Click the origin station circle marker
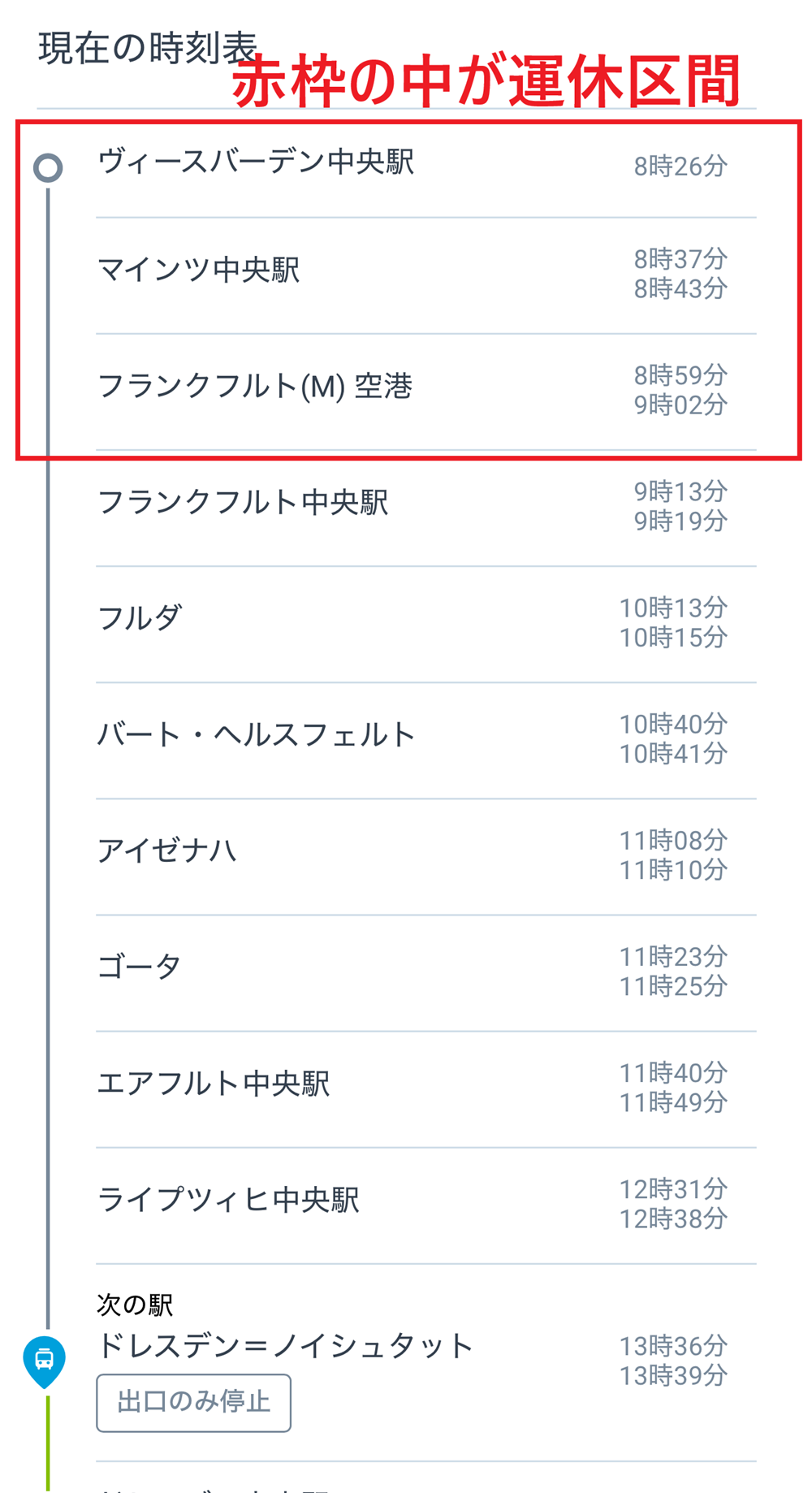Viewport: 812px width, 1493px height. [x=48, y=168]
